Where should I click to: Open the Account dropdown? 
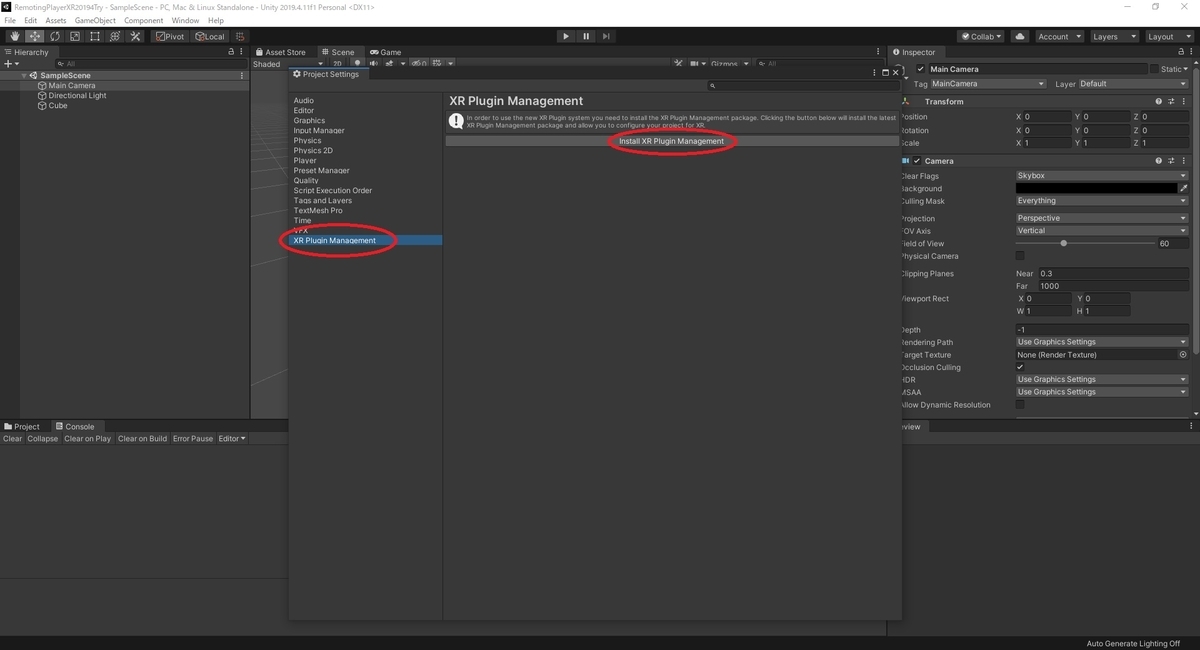[1059, 36]
